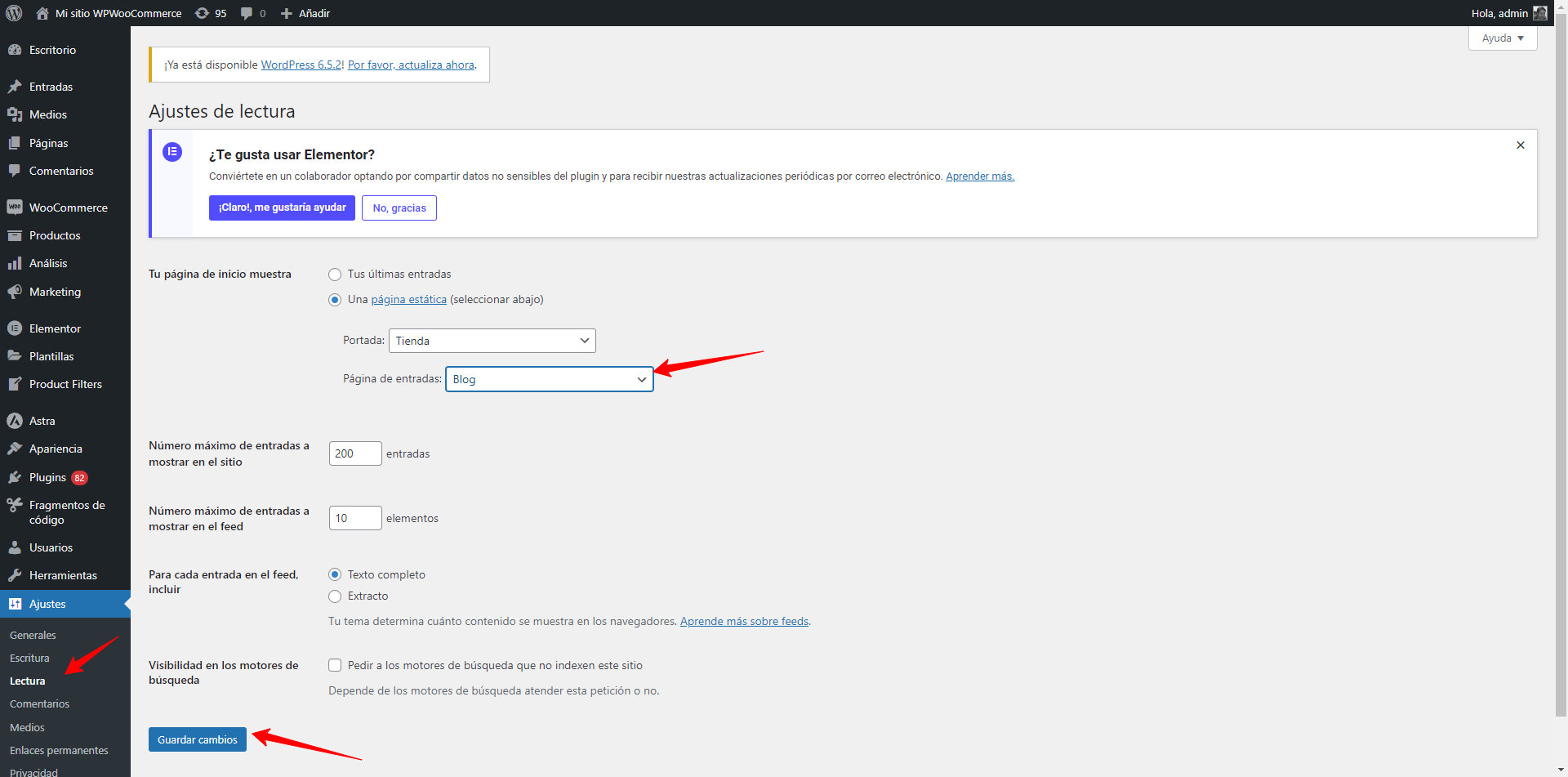Click the Fragmentos de código scissors icon

[15, 505]
